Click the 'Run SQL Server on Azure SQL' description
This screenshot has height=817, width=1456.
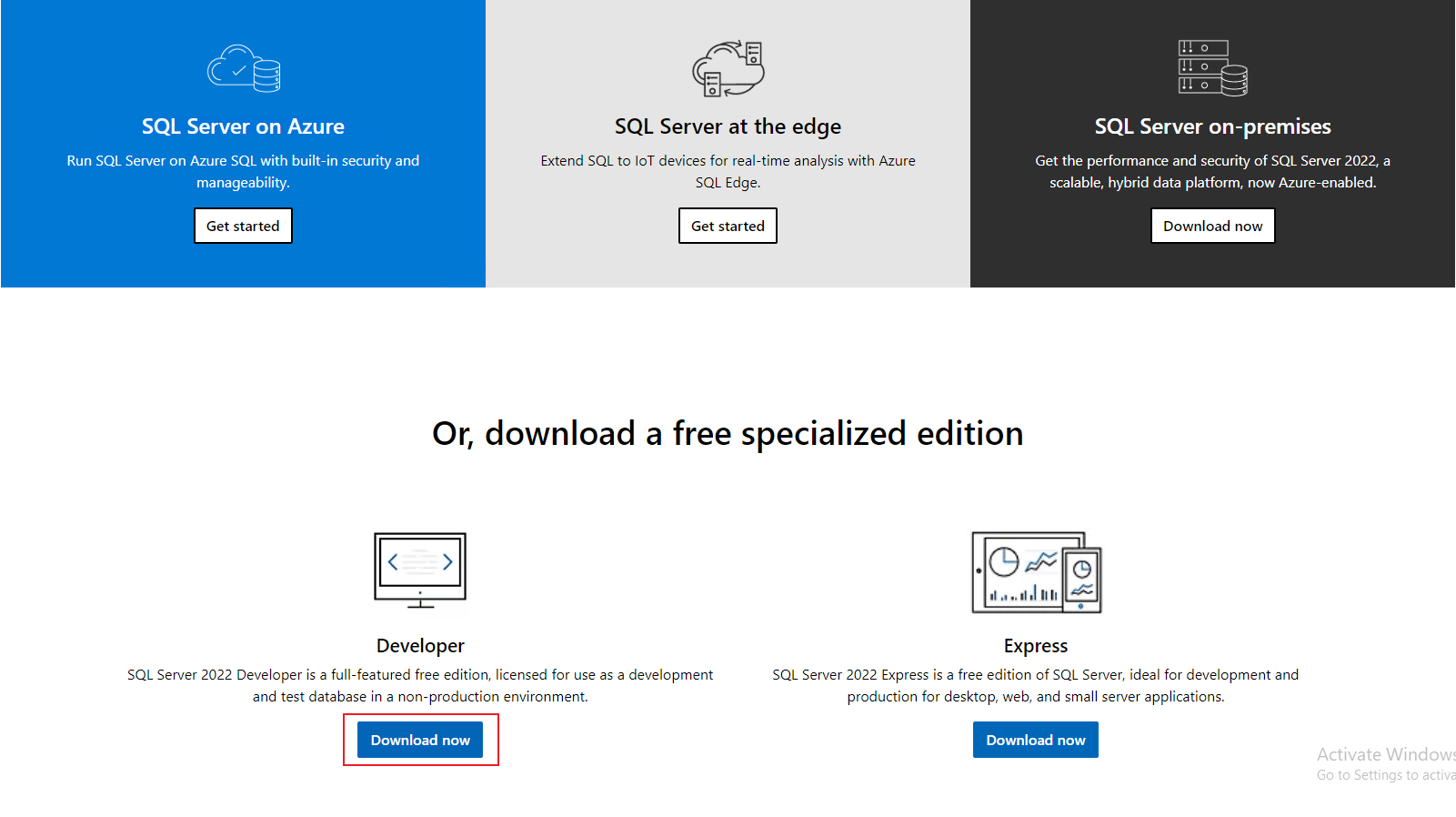point(243,171)
